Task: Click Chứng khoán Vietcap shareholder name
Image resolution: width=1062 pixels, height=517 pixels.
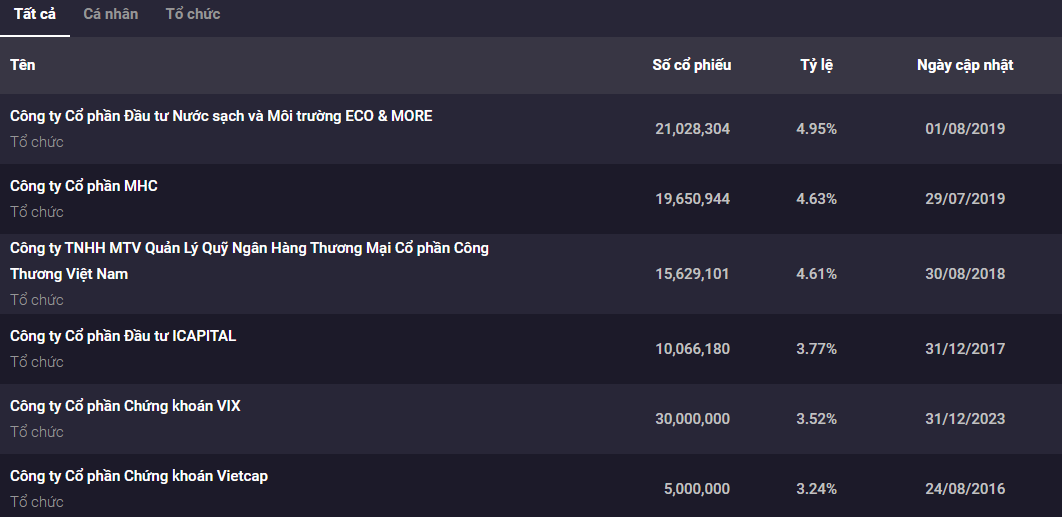Action: point(139,476)
